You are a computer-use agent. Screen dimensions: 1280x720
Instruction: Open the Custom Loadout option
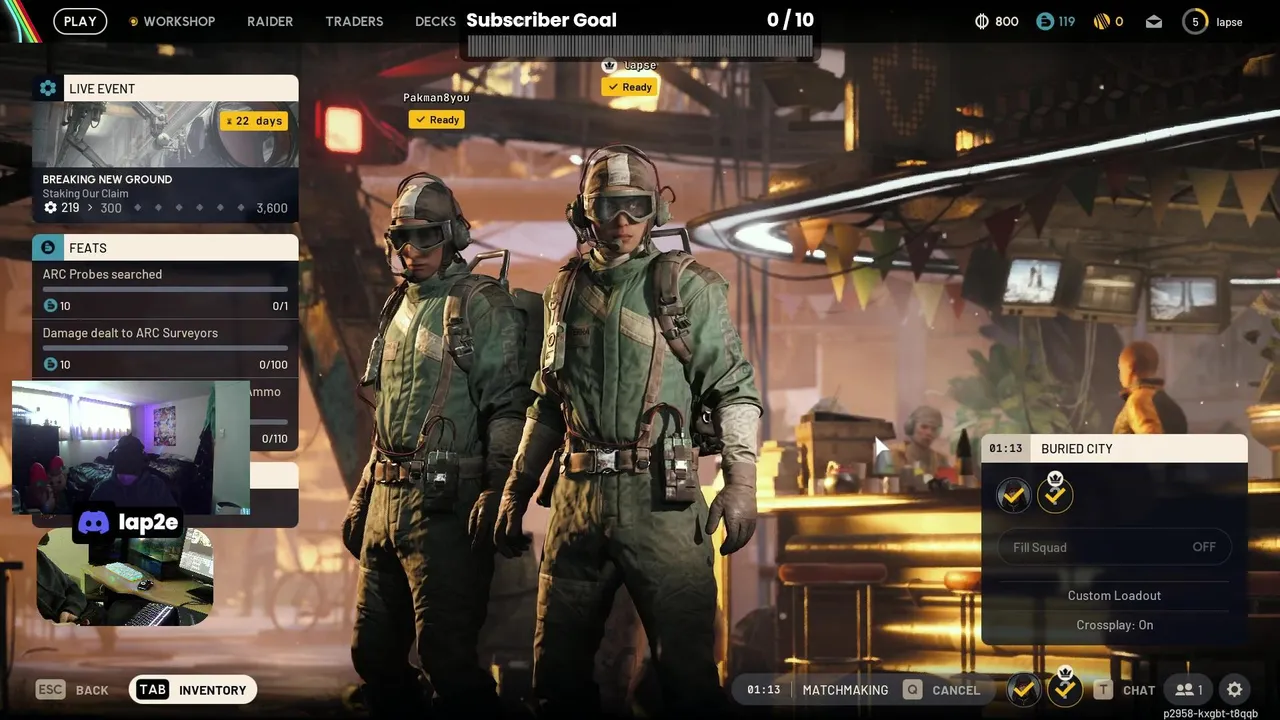click(1114, 595)
